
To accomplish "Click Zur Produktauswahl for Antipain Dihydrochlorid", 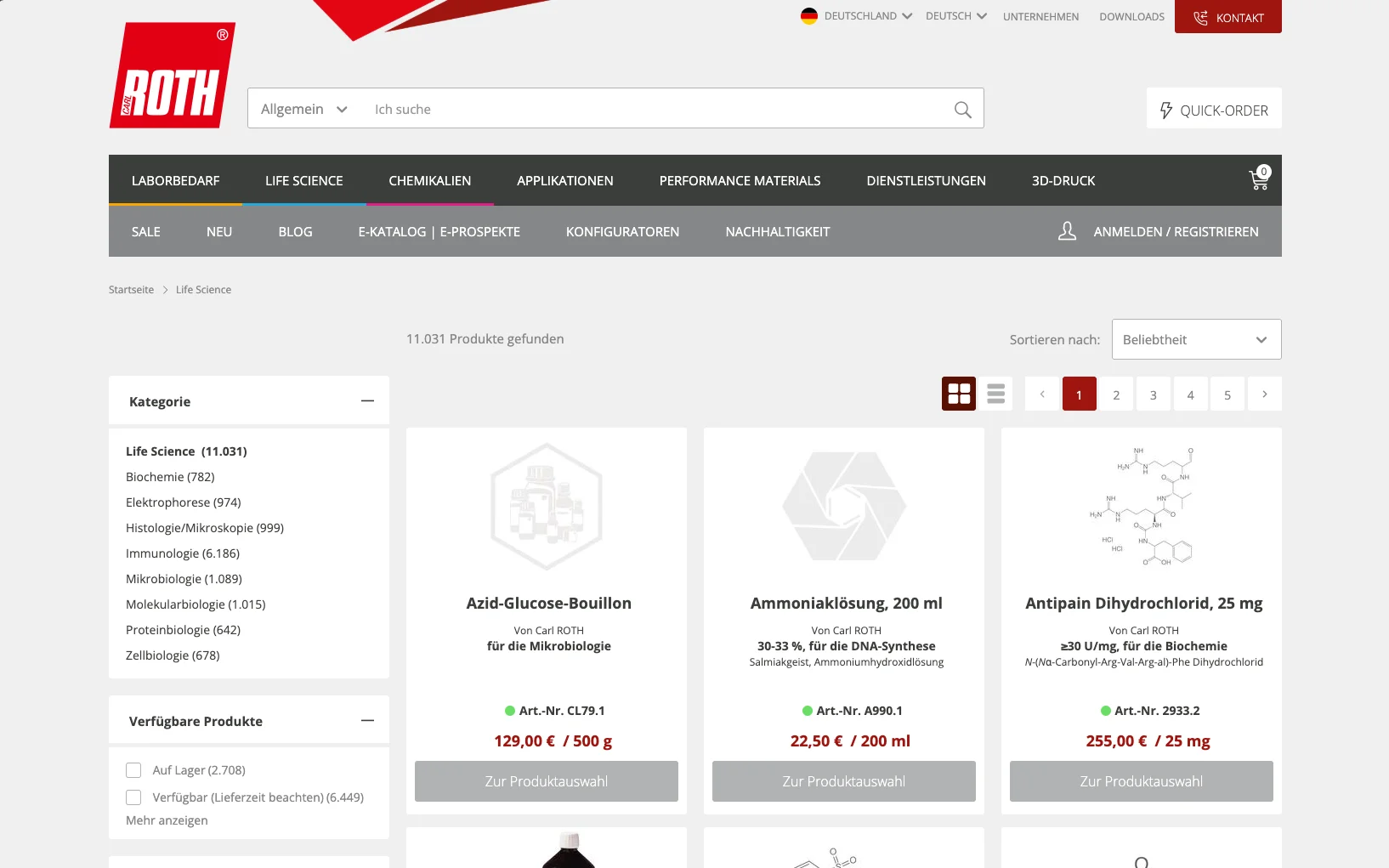I will pyautogui.click(x=1142, y=781).
